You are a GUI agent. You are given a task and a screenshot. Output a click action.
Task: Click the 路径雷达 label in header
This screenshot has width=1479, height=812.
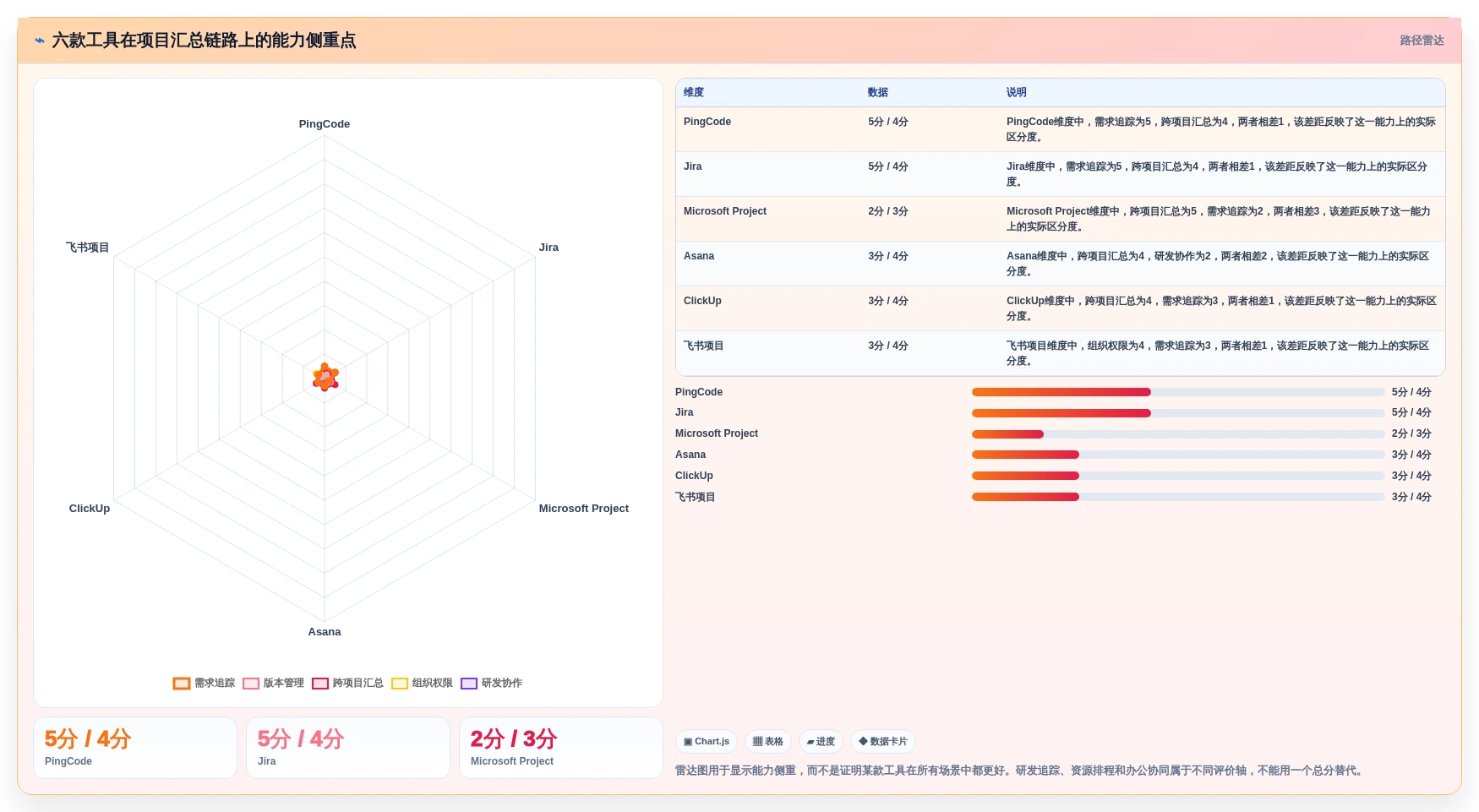(1422, 41)
